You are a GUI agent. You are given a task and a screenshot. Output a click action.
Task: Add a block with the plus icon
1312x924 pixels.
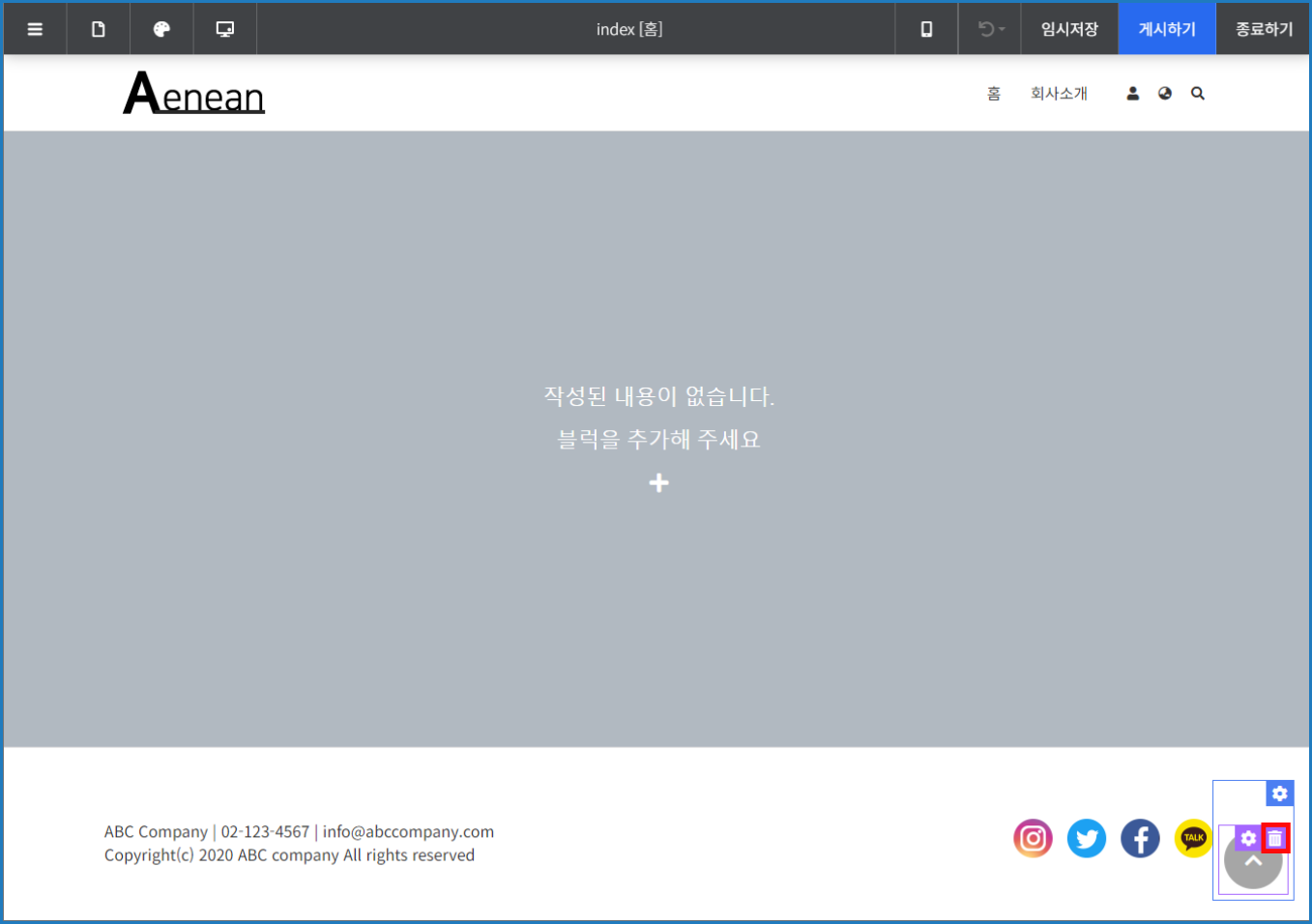658,483
